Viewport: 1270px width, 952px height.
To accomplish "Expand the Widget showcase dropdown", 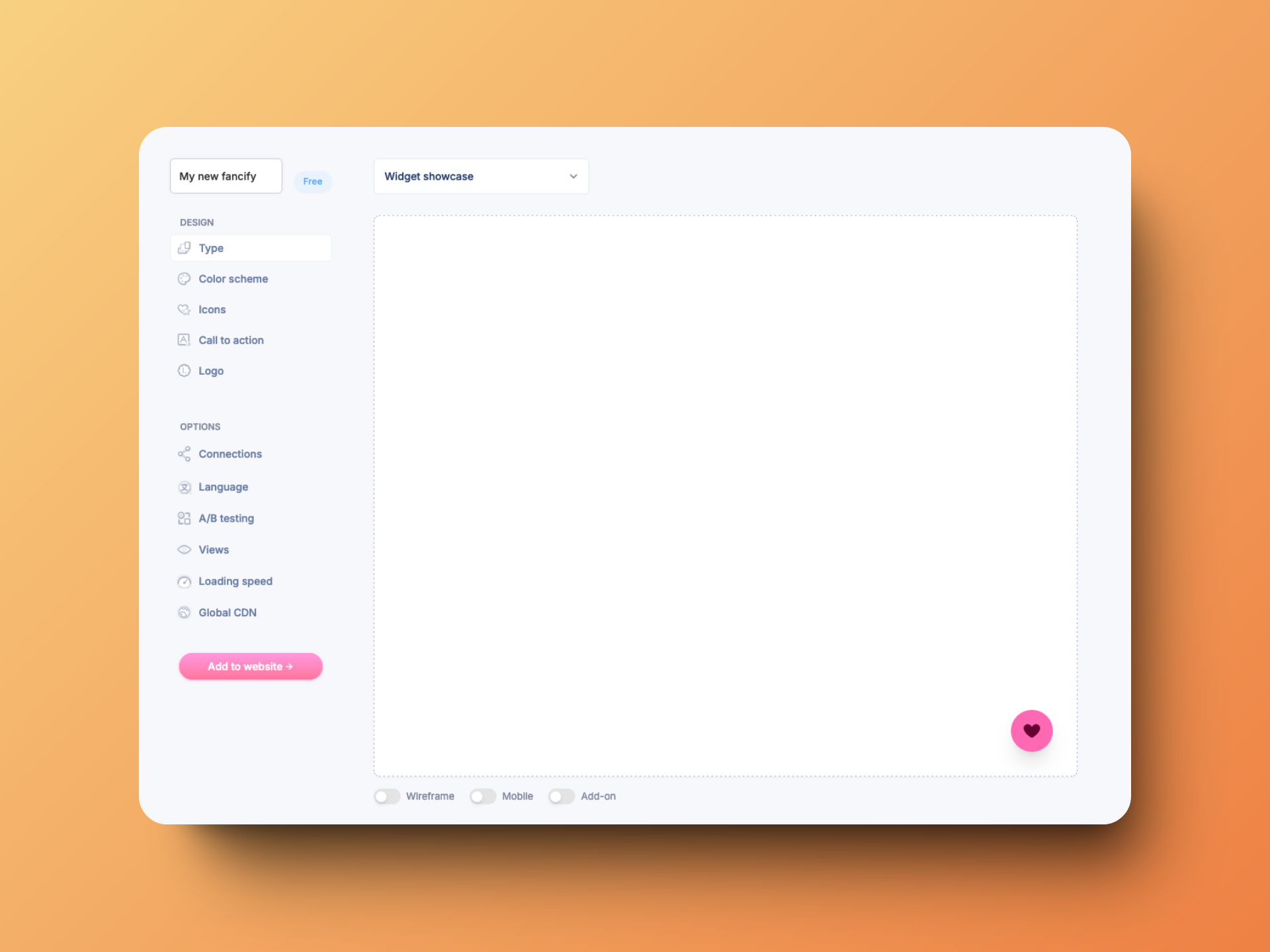I will pyautogui.click(x=573, y=177).
